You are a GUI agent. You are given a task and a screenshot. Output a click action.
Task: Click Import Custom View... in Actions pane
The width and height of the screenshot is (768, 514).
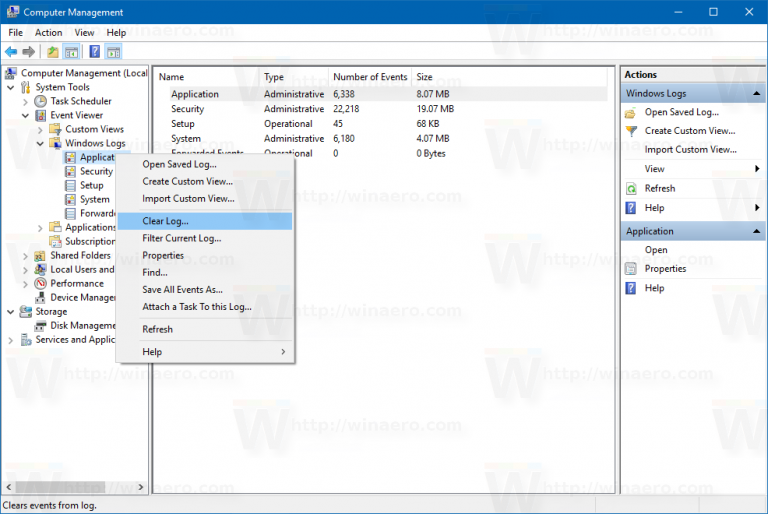point(690,150)
